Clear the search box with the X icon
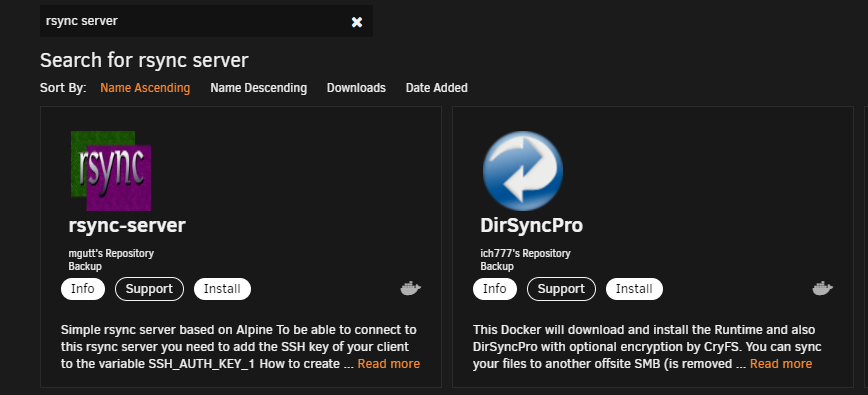 coord(357,22)
